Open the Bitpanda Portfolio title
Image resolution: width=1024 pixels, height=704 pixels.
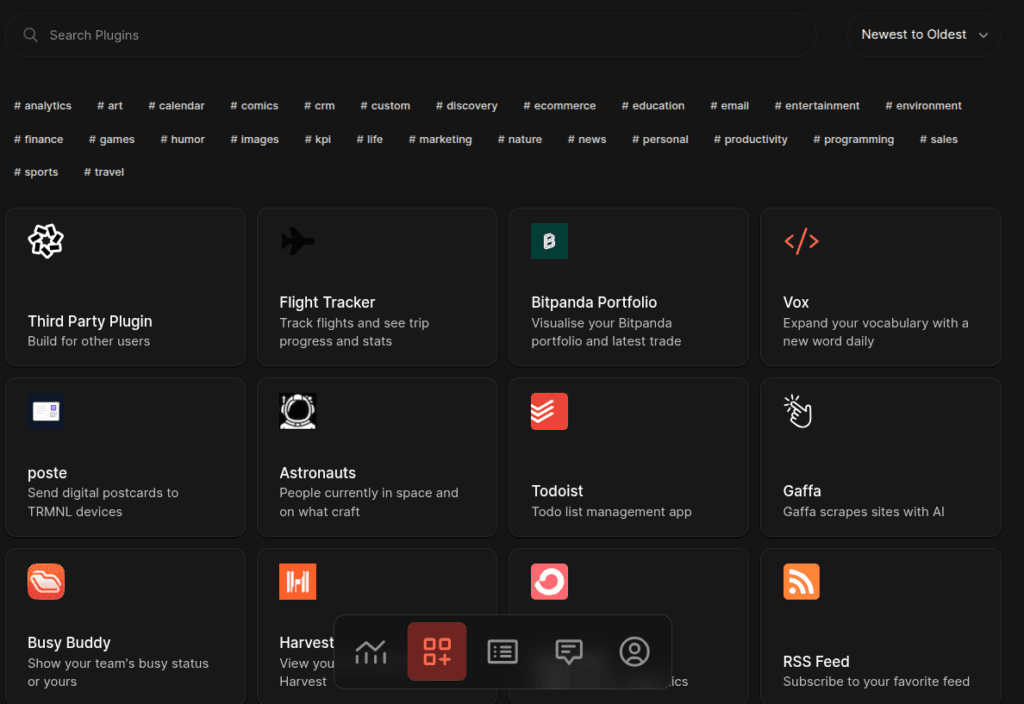coord(594,302)
